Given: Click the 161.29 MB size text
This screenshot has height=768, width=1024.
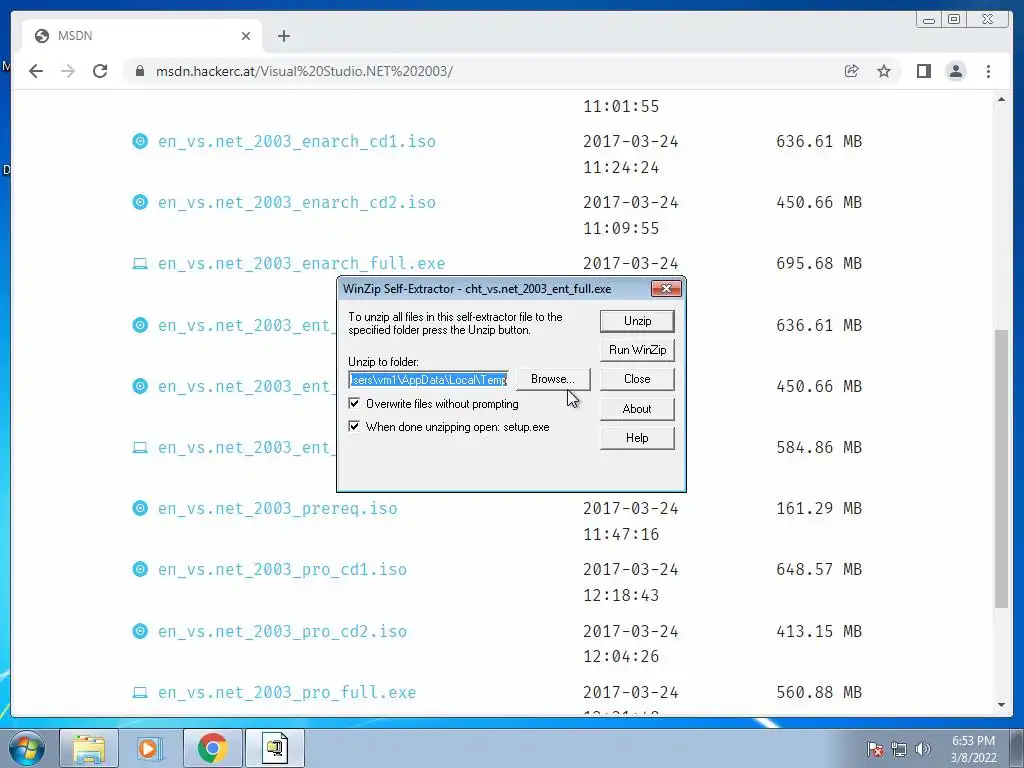Looking at the screenshot, I should pyautogui.click(x=819, y=509).
